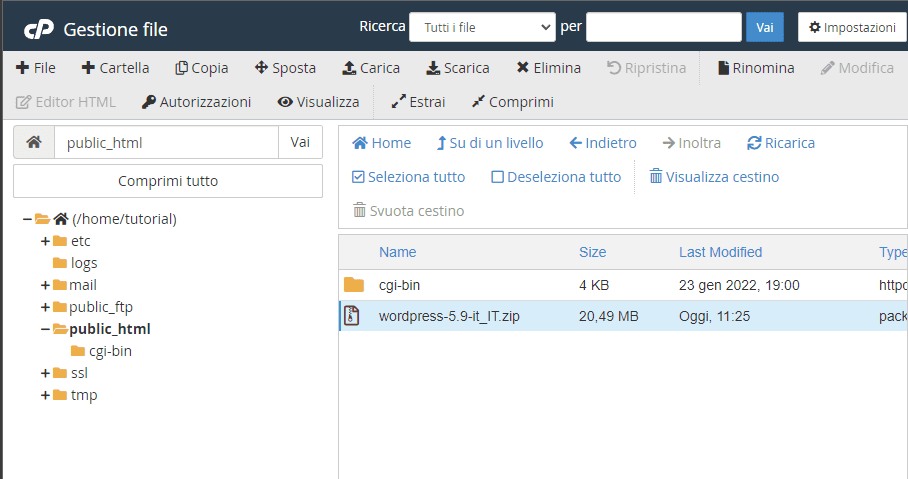Select the logs folder in tree
908x479 pixels.
click(x=84, y=263)
